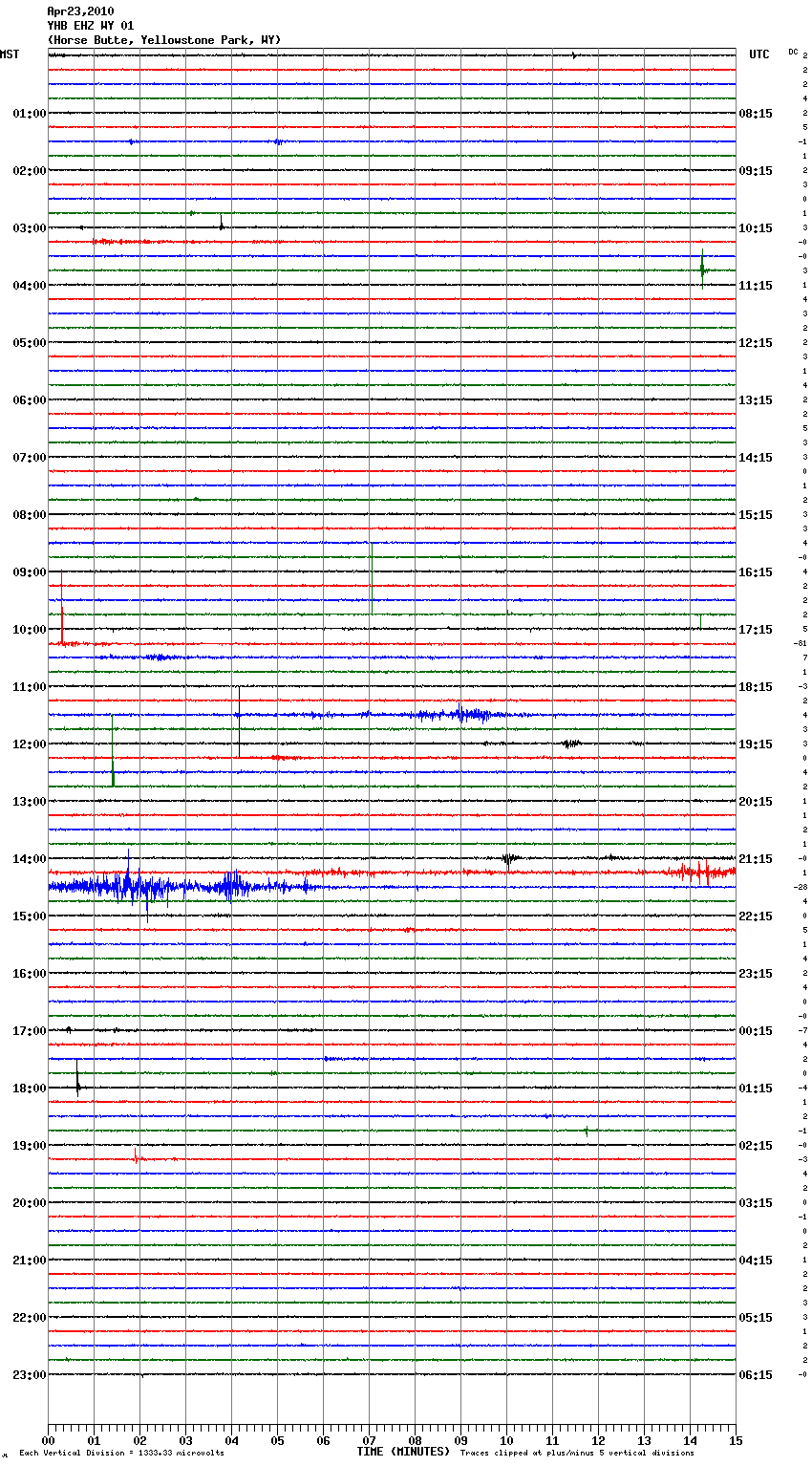Click the DC offset value -7
This screenshot has height=1466, width=812.
[802, 1030]
